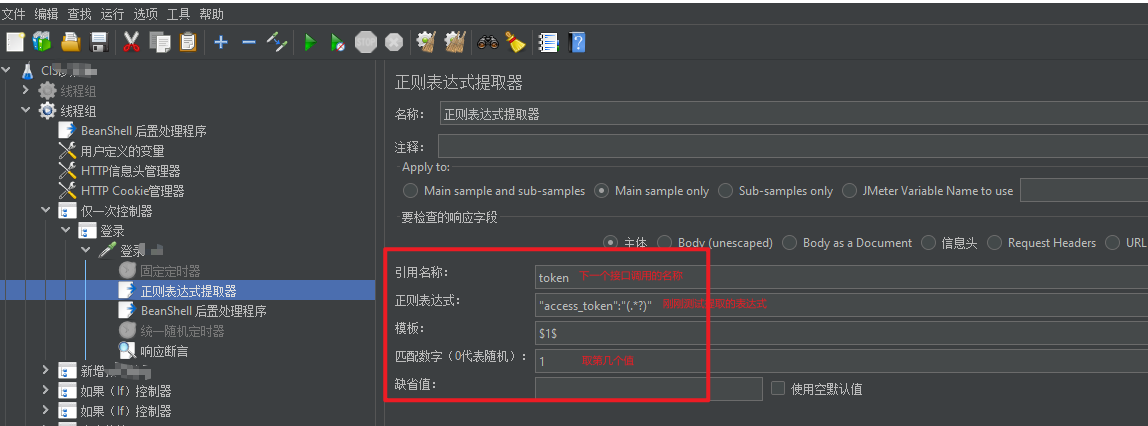Collapse the 仅一次控制器 tree node
1148x426 pixels.
tap(46, 211)
